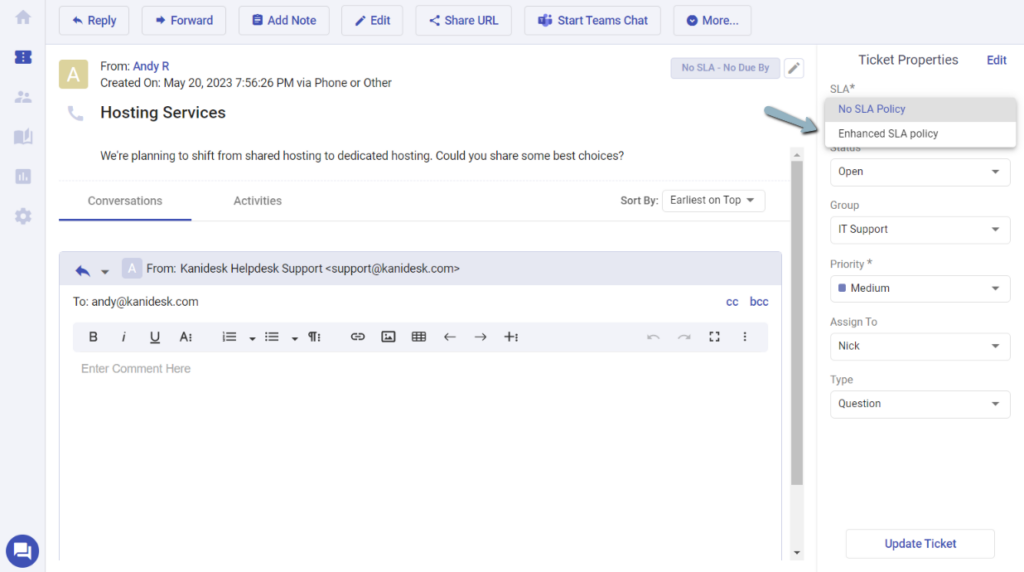Click the Reply button
Viewport: 1024px width, 572px height.
94,20
